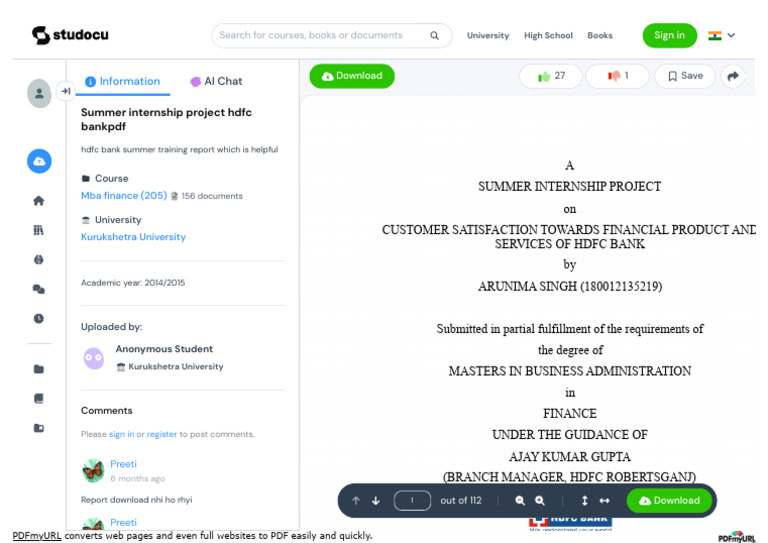Click the thumbs down button with 1
Screen dimensions: 768x543
[618, 76]
